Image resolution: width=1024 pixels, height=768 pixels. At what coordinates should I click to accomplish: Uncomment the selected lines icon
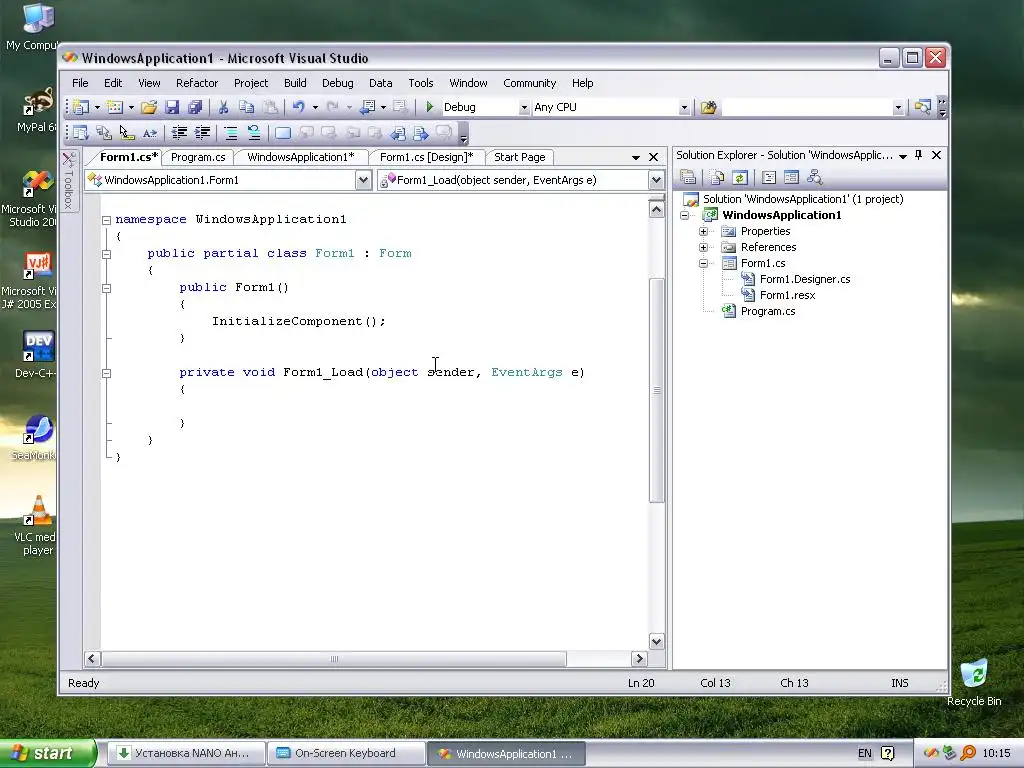pos(253,133)
